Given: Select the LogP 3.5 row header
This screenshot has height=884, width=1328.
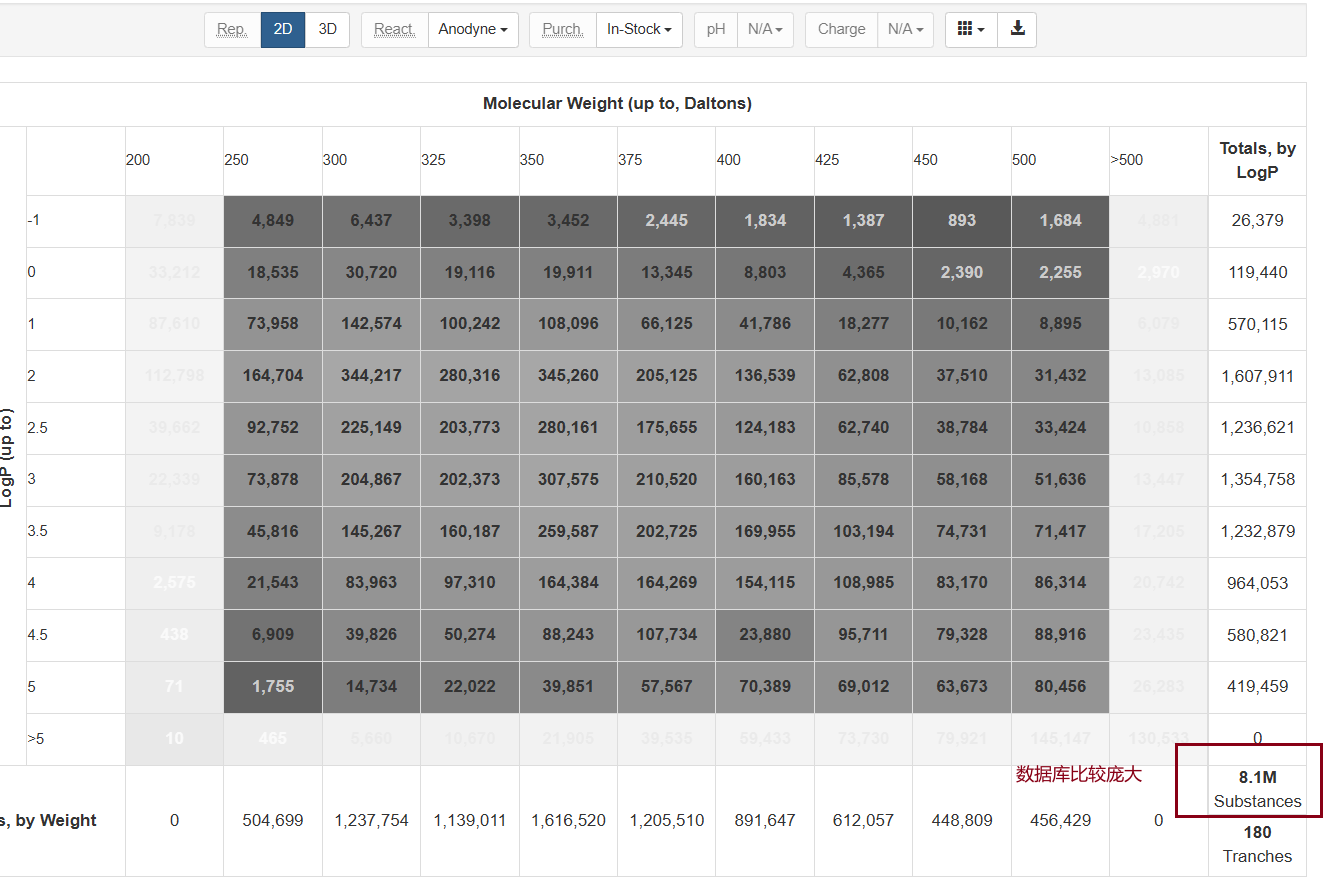Looking at the screenshot, I should [76, 531].
